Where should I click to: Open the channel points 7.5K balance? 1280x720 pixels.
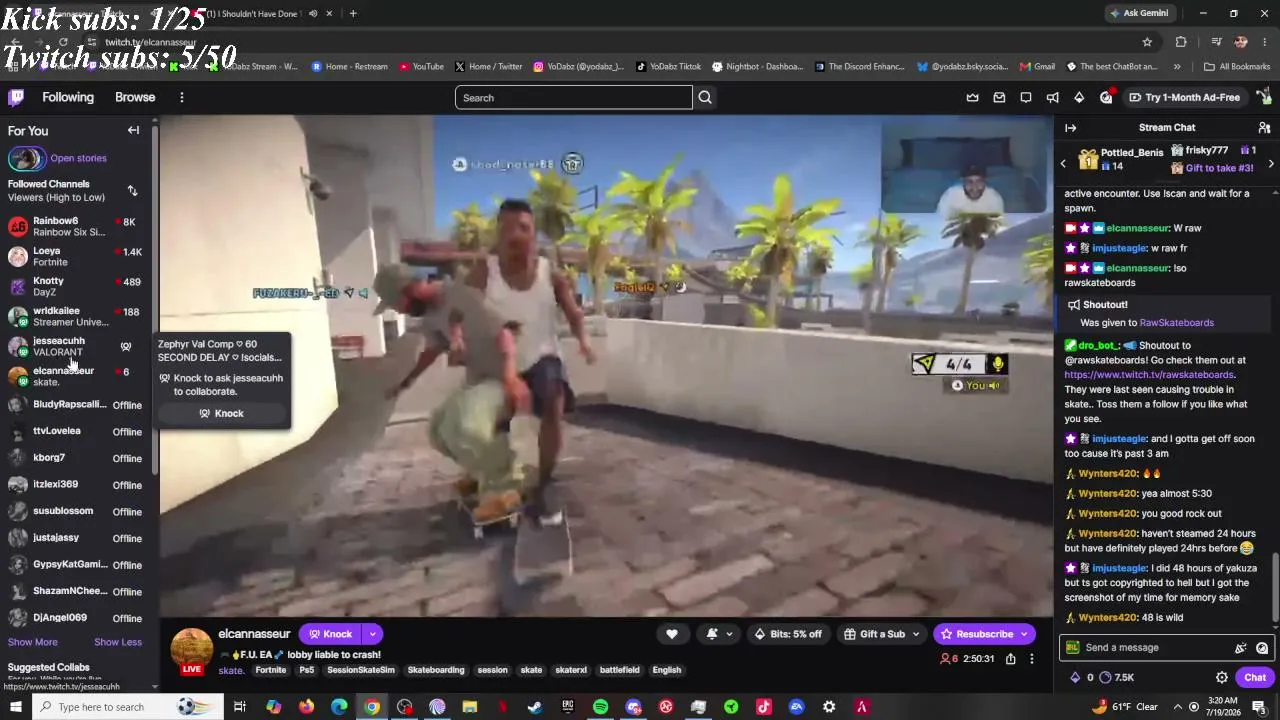[x=1116, y=677]
